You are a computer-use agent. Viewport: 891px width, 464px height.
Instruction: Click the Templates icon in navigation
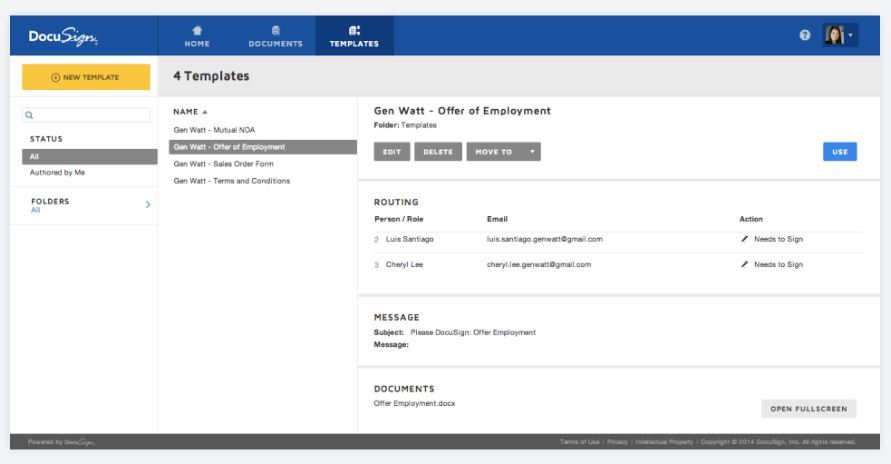click(354, 30)
